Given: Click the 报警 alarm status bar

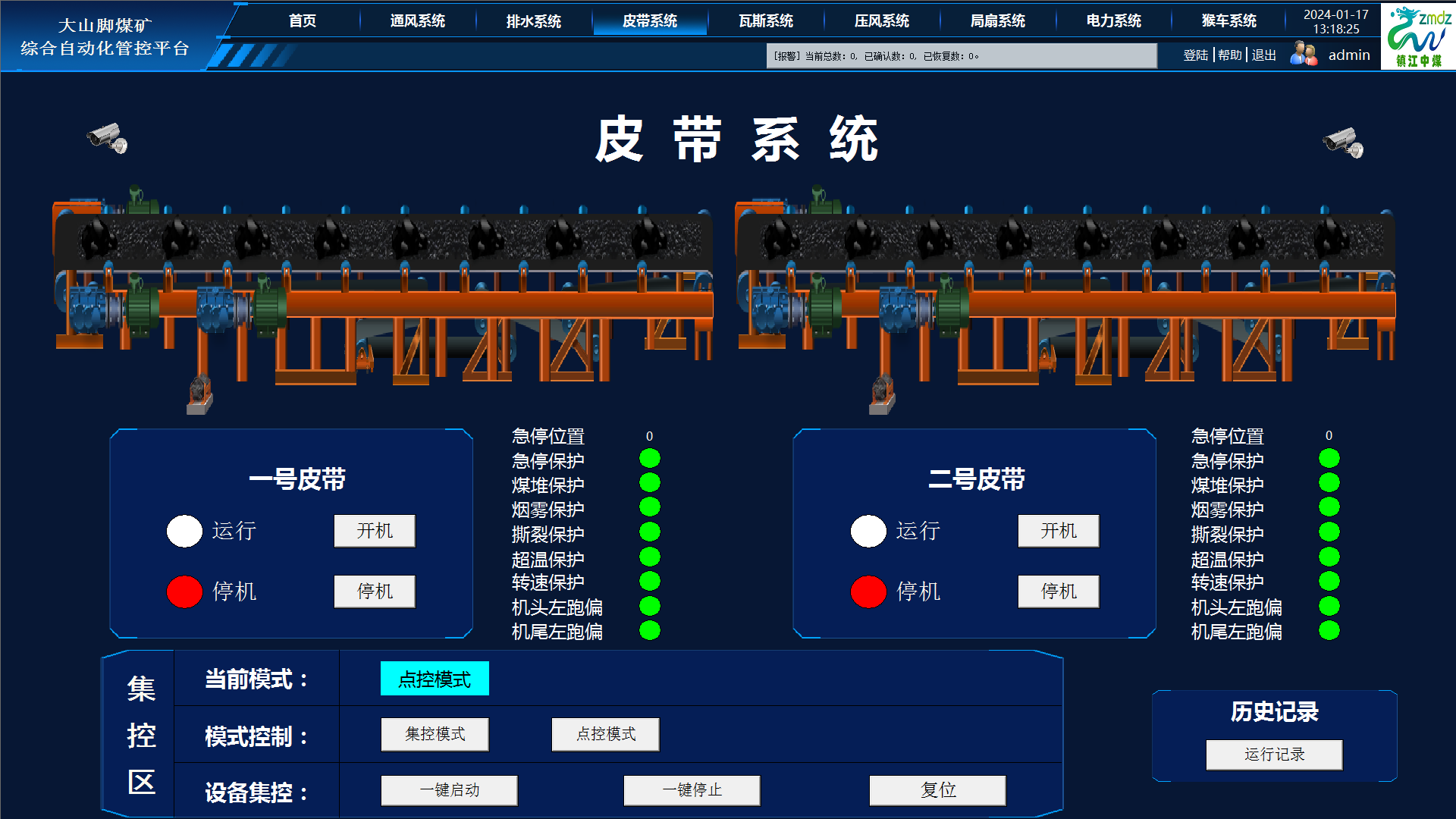Looking at the screenshot, I should pyautogui.click(x=962, y=55).
